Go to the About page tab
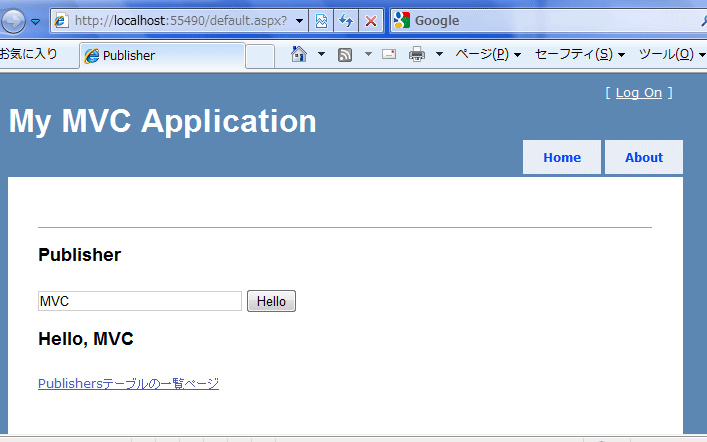Image resolution: width=707 pixels, height=442 pixels. pyautogui.click(x=643, y=157)
